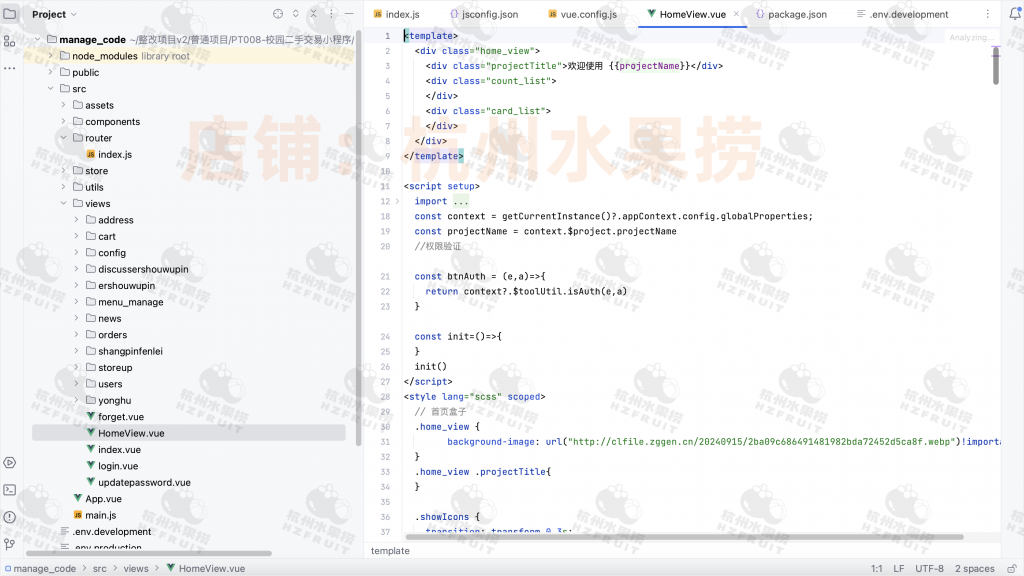Click the Terminal tool window icon
The image size is (1024, 576).
tap(10, 489)
